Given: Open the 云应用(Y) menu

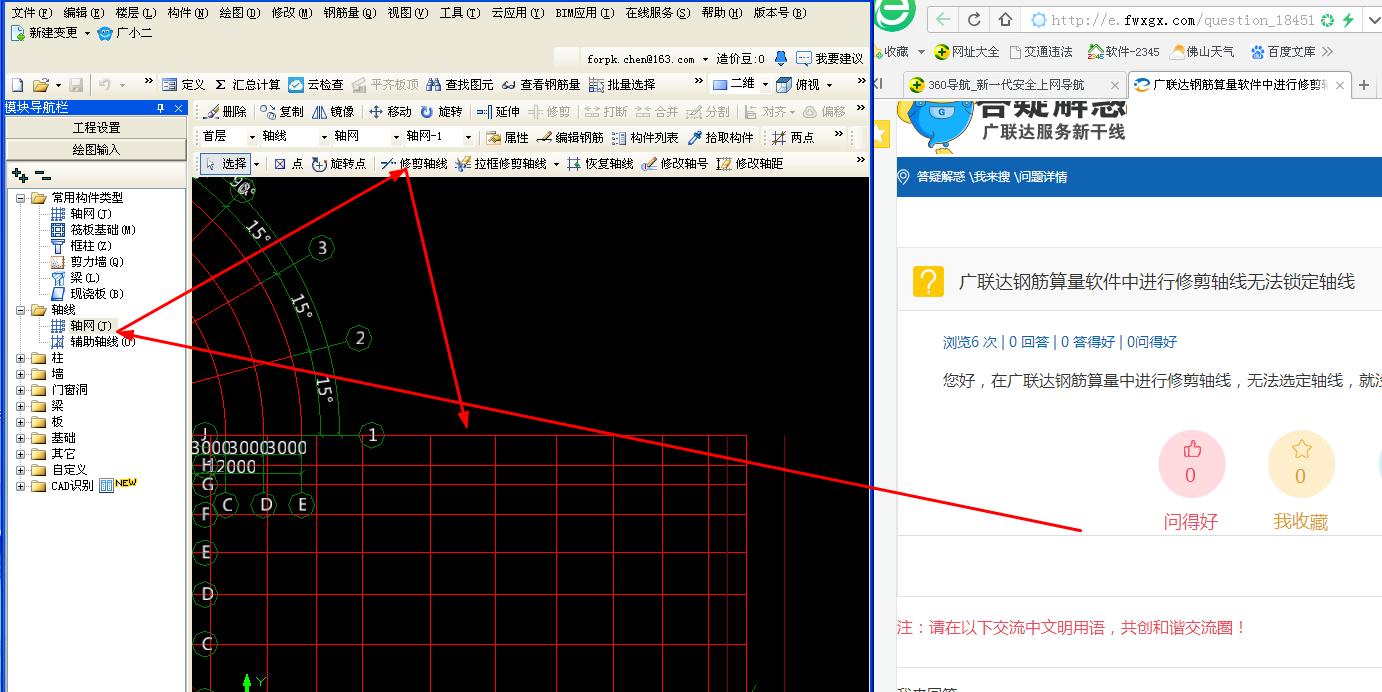Looking at the screenshot, I should [518, 13].
